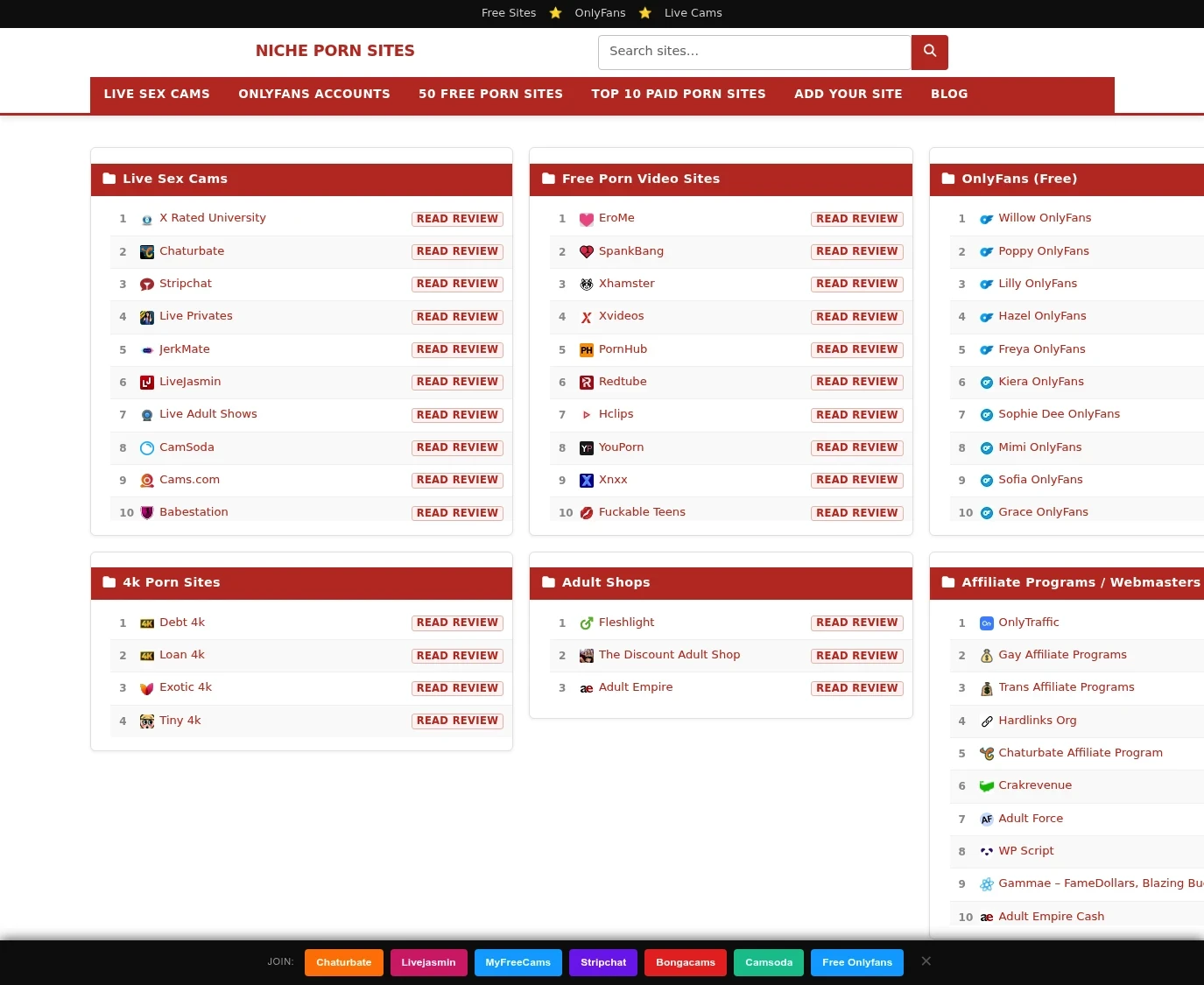Viewport: 1204px width, 985px height.
Task: Open the Add Your Site menu item
Action: tap(848, 94)
